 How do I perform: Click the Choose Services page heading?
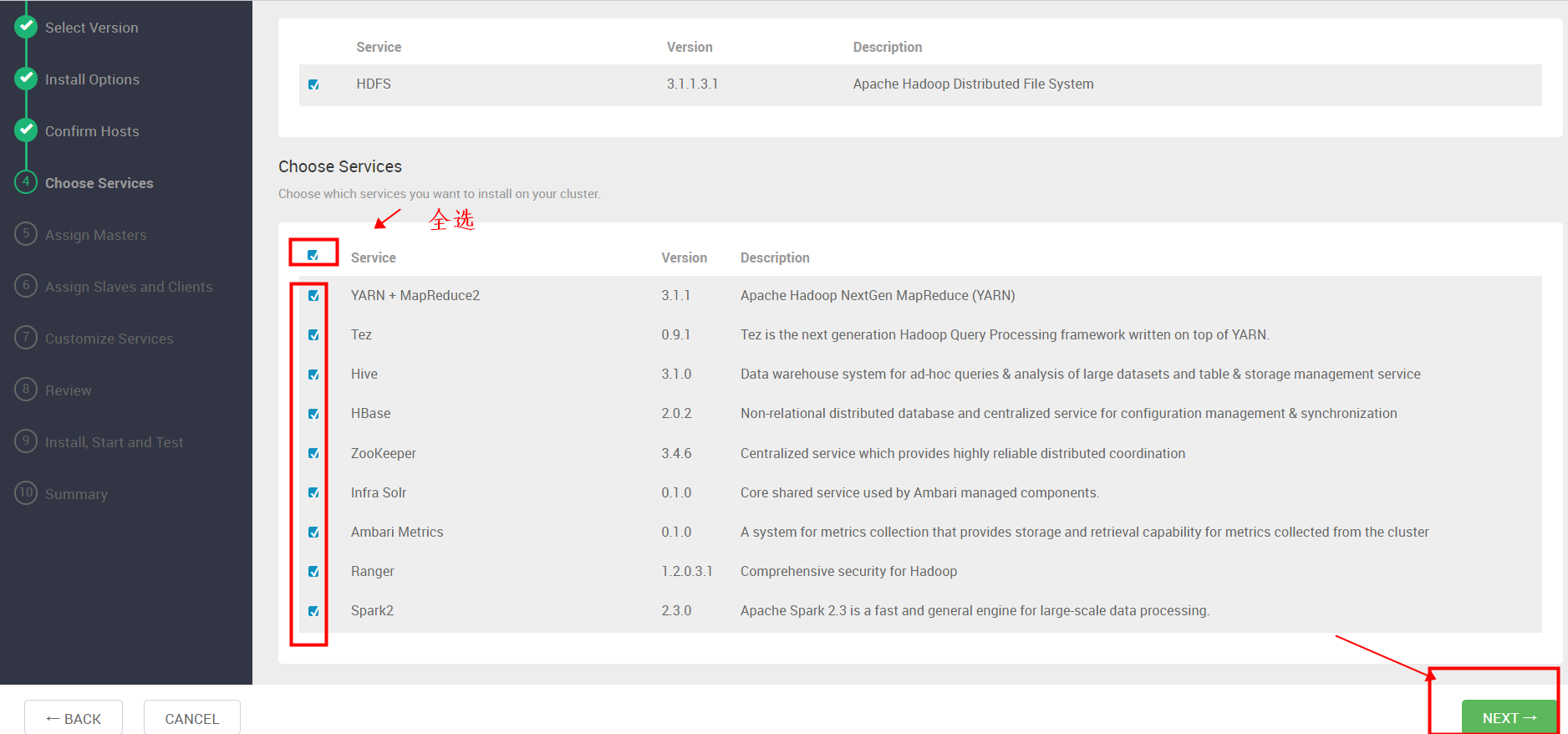[x=340, y=166]
